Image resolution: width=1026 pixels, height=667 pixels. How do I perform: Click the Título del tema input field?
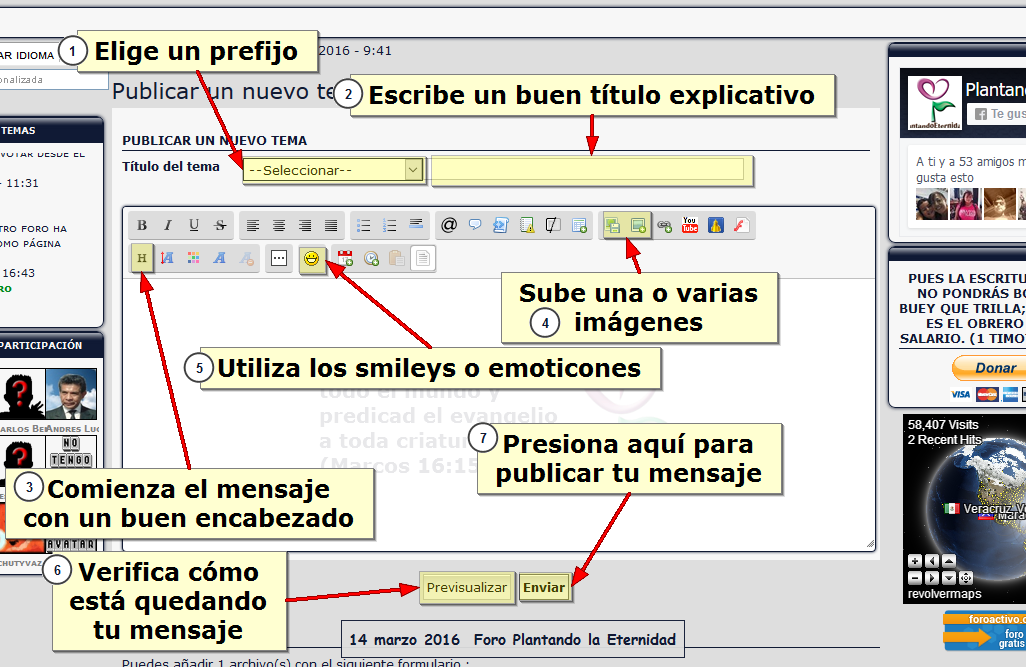[589, 170]
